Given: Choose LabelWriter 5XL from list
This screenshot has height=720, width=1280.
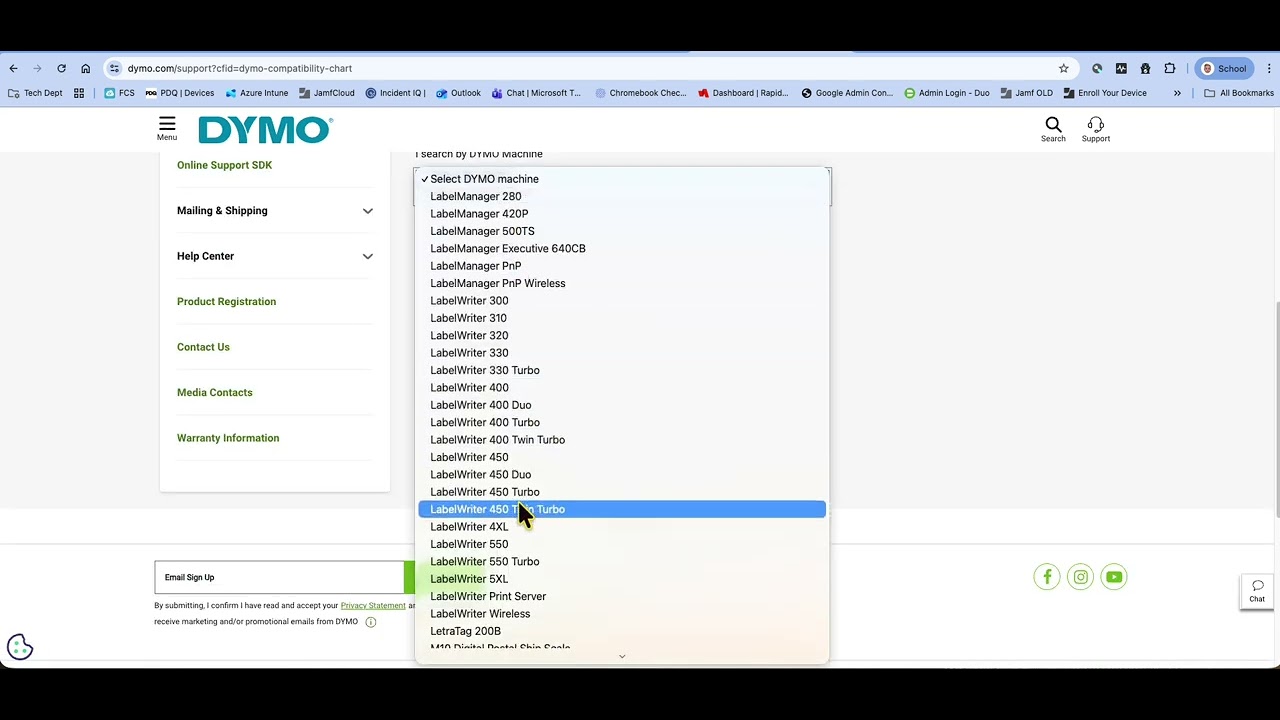Looking at the screenshot, I should coord(622,579).
